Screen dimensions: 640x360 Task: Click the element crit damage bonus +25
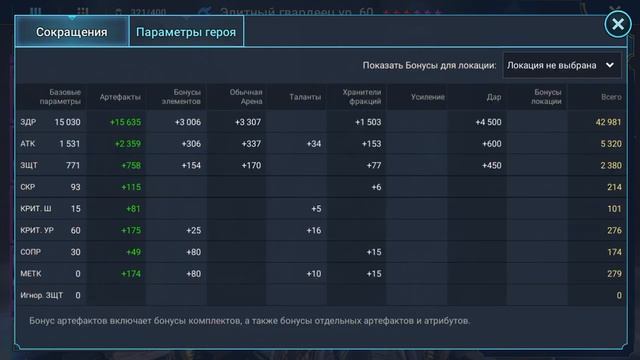(193, 230)
